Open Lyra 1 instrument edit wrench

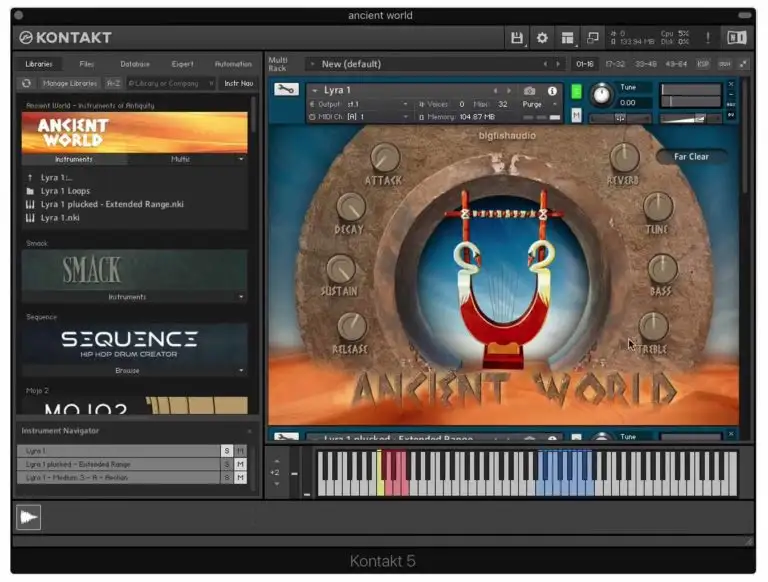(x=287, y=89)
